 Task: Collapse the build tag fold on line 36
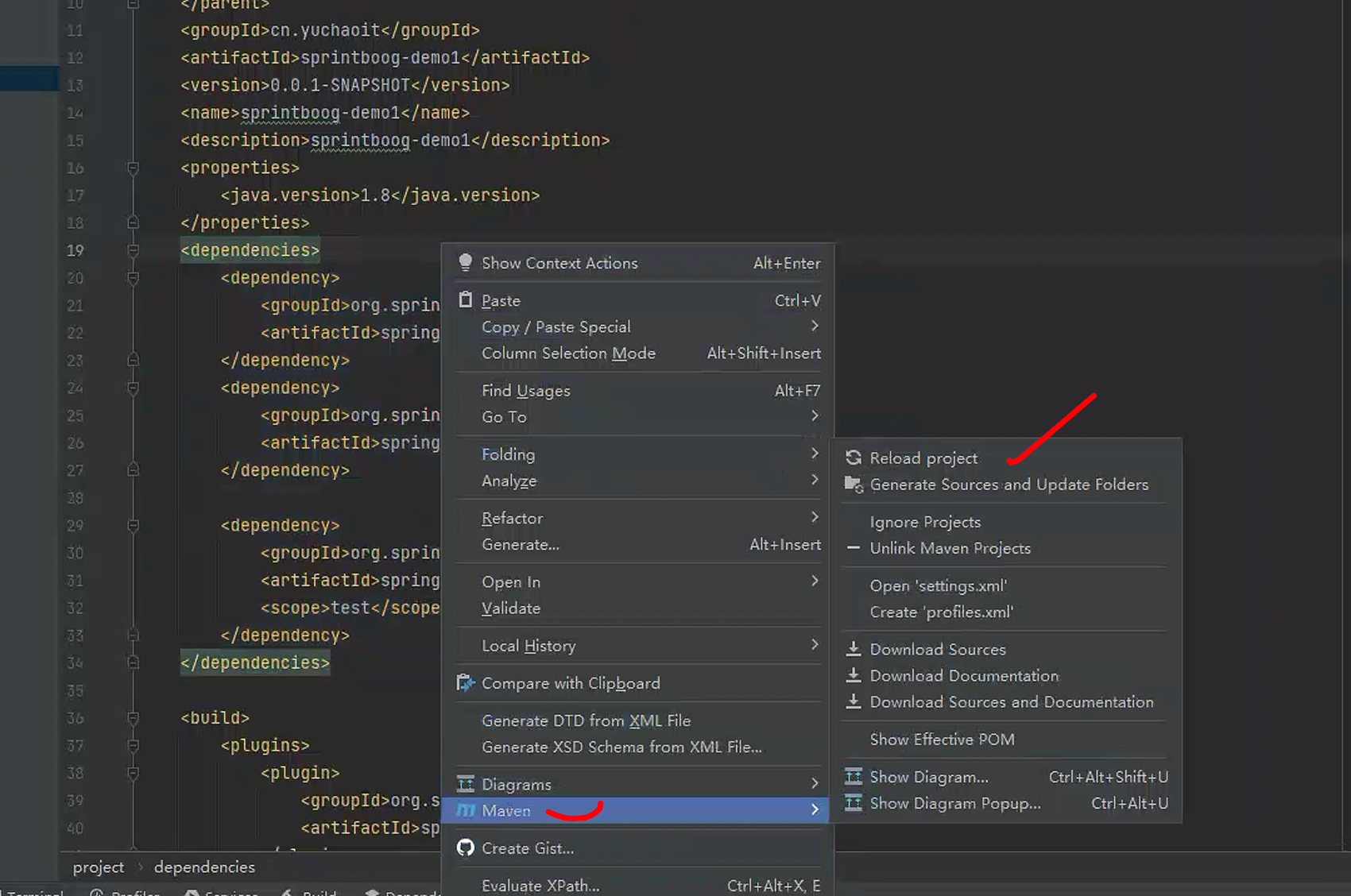(134, 718)
